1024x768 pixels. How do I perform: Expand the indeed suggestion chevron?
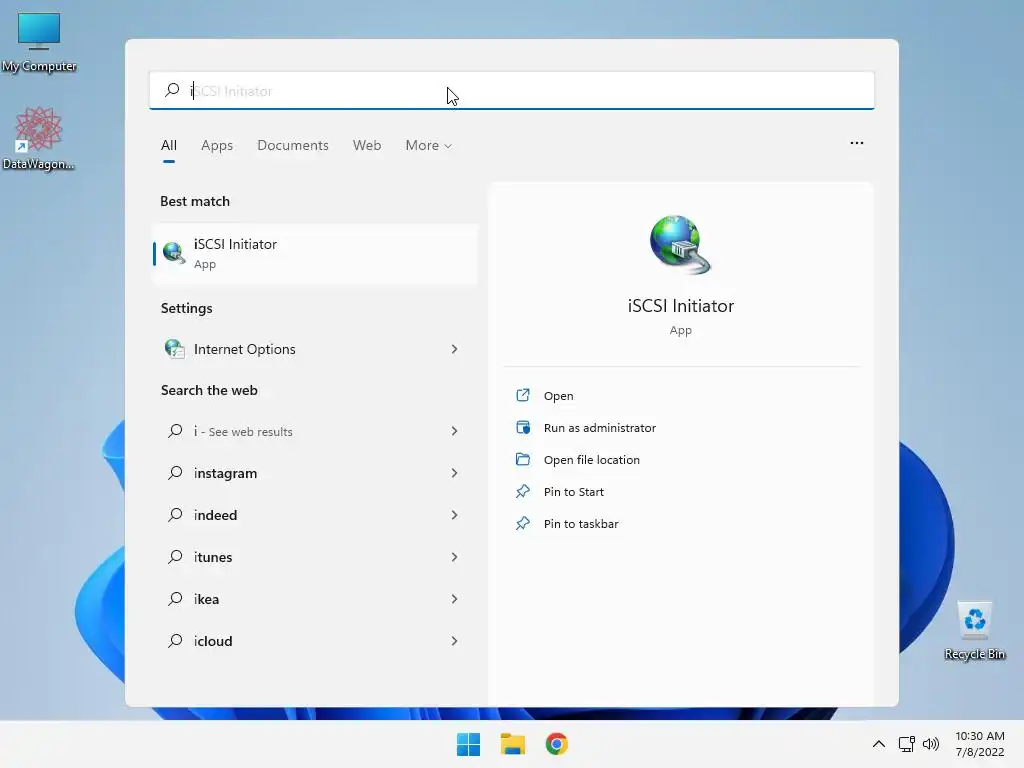click(x=455, y=515)
